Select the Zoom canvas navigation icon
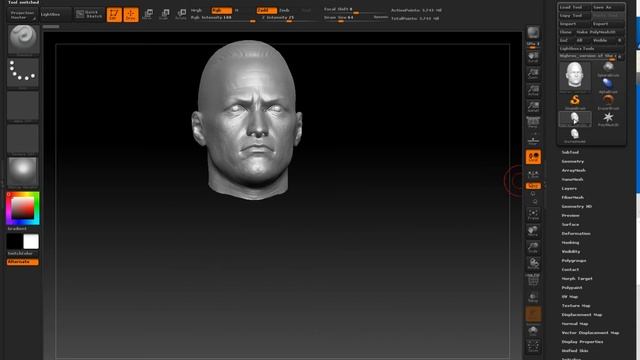This screenshot has height=360, width=640. pos(533,73)
